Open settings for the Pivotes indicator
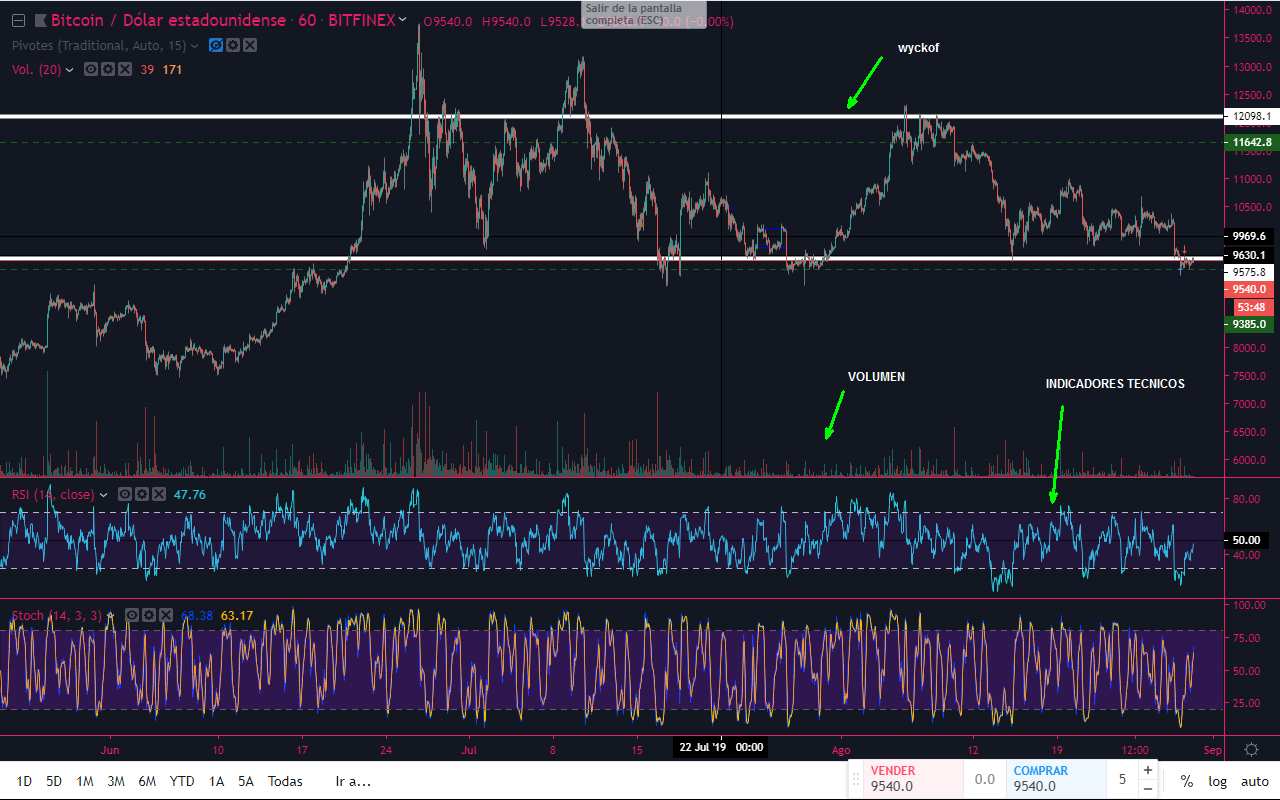Screen dimensions: 1280x800 [x=232, y=45]
